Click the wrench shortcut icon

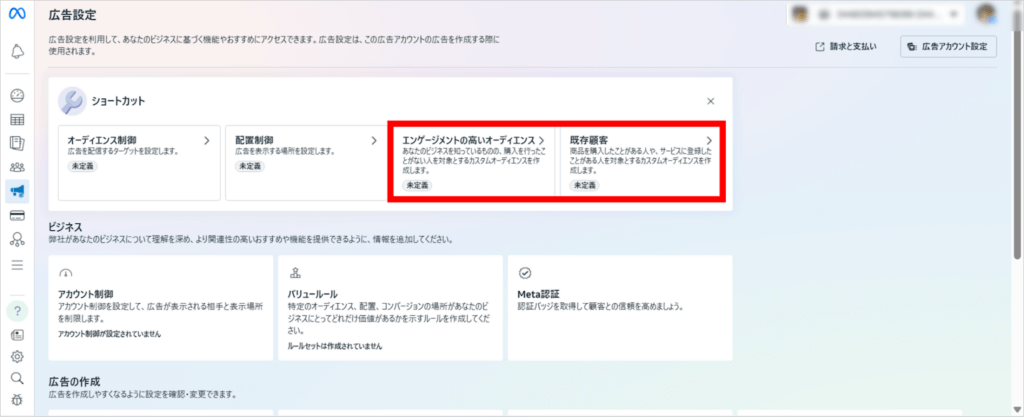pyautogui.click(x=71, y=101)
